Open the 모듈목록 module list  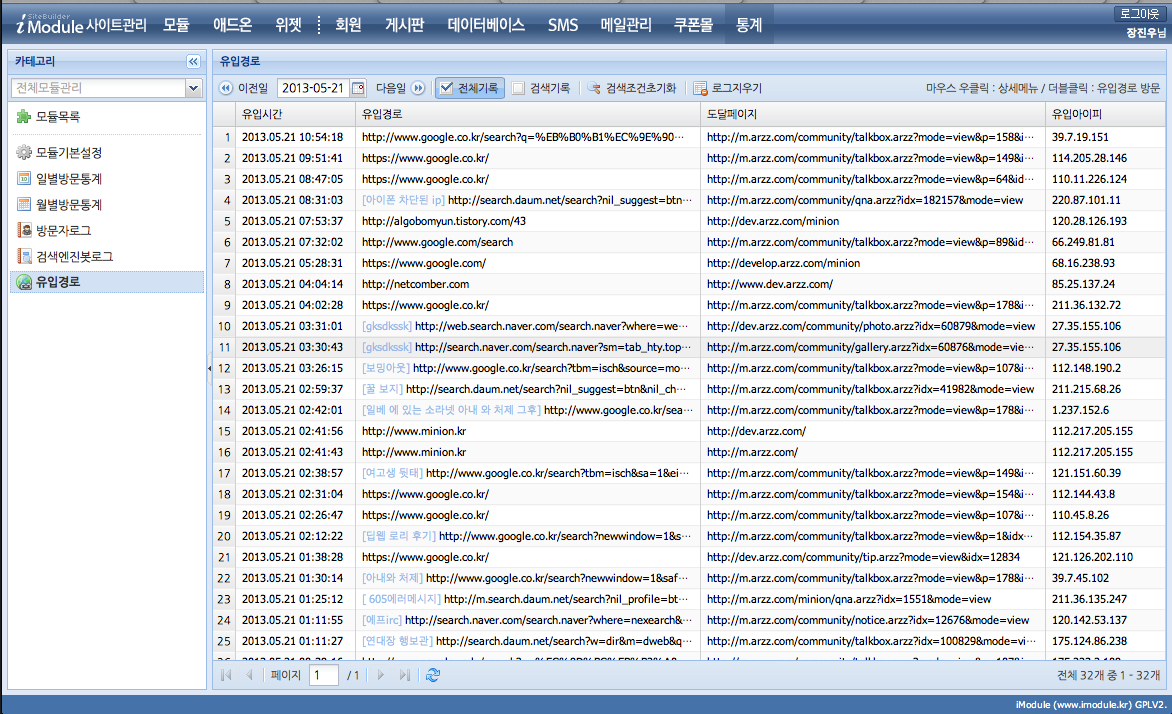point(57,117)
